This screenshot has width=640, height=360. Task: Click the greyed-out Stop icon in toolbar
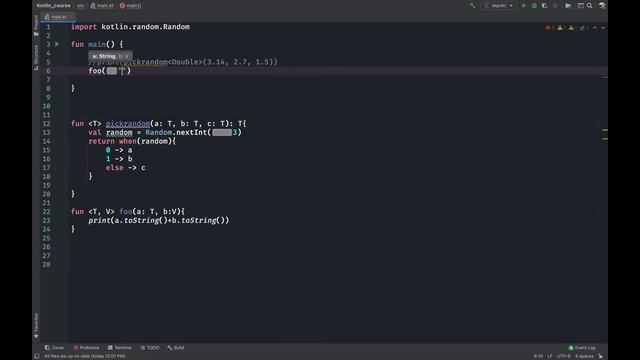point(555,6)
